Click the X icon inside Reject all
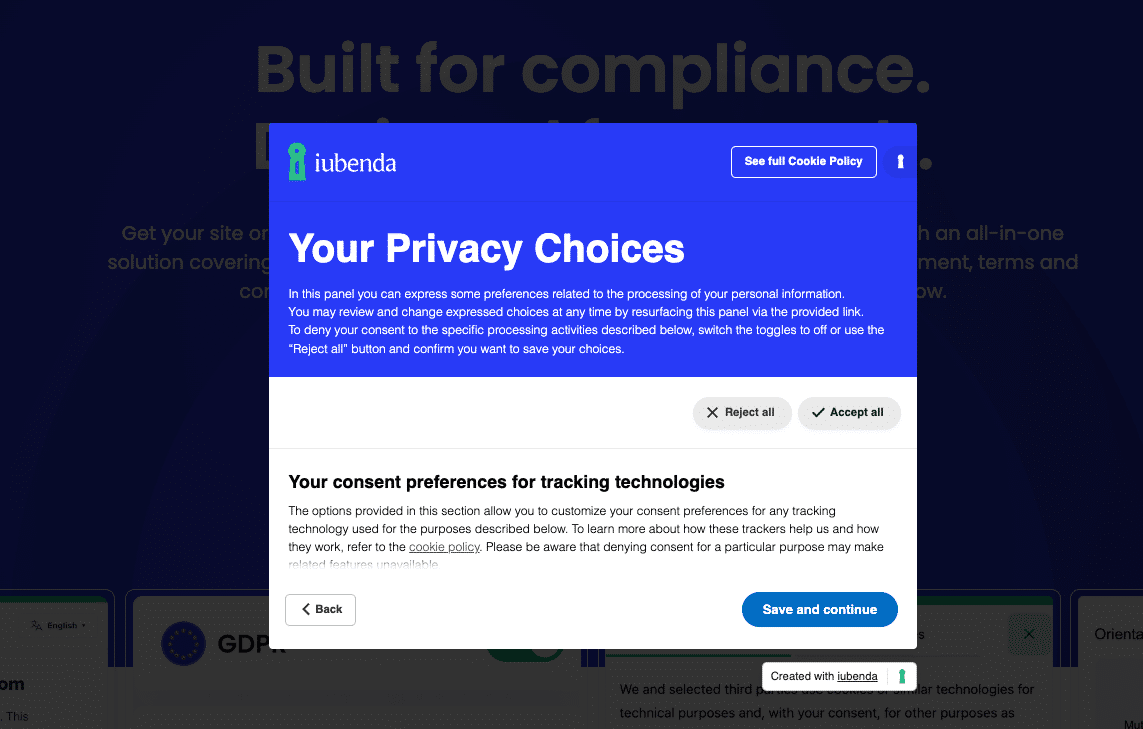This screenshot has width=1143, height=729. pyautogui.click(x=712, y=412)
